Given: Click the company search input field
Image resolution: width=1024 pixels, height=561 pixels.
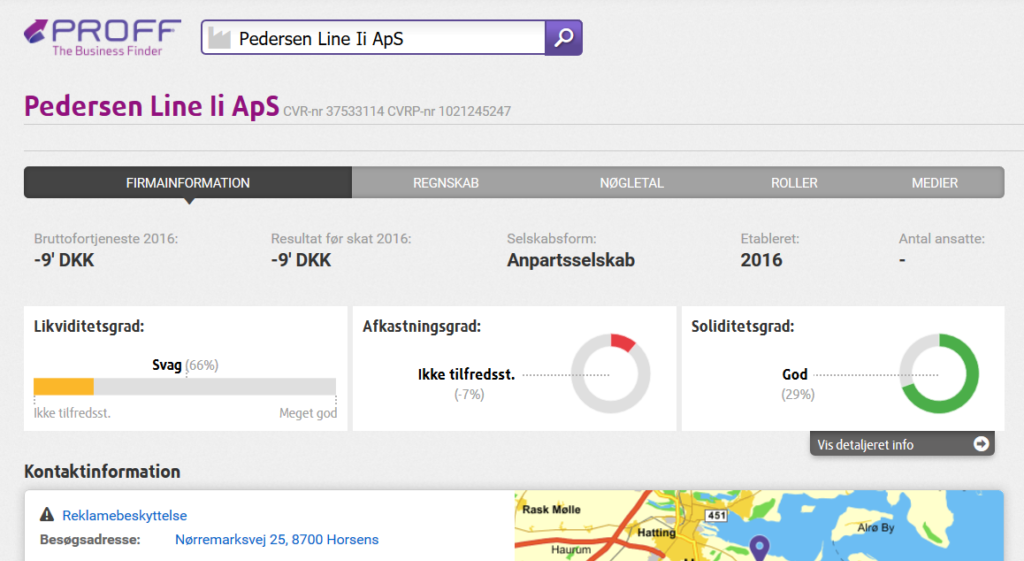Looking at the screenshot, I should [374, 38].
